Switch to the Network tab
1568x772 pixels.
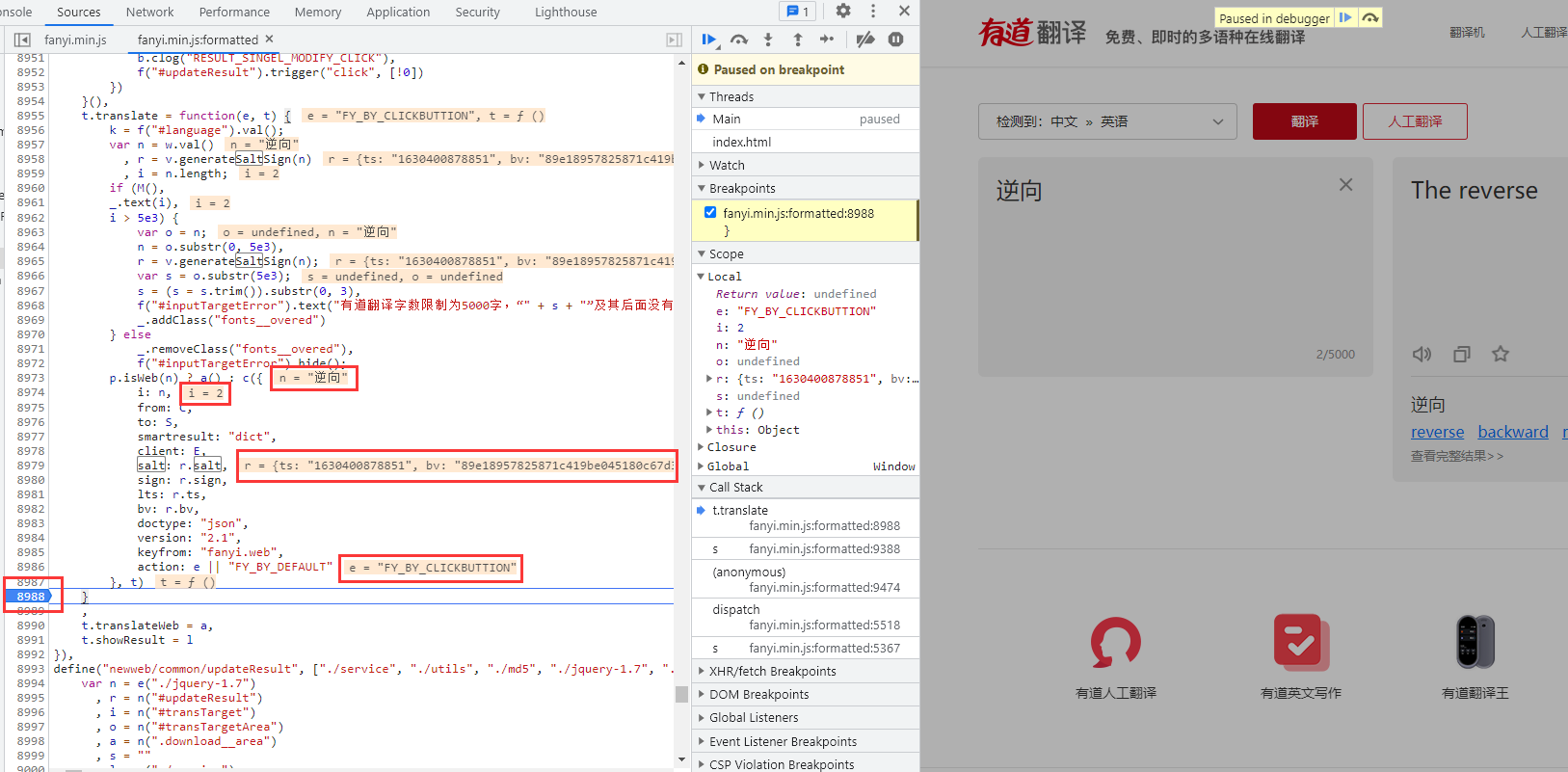149,13
